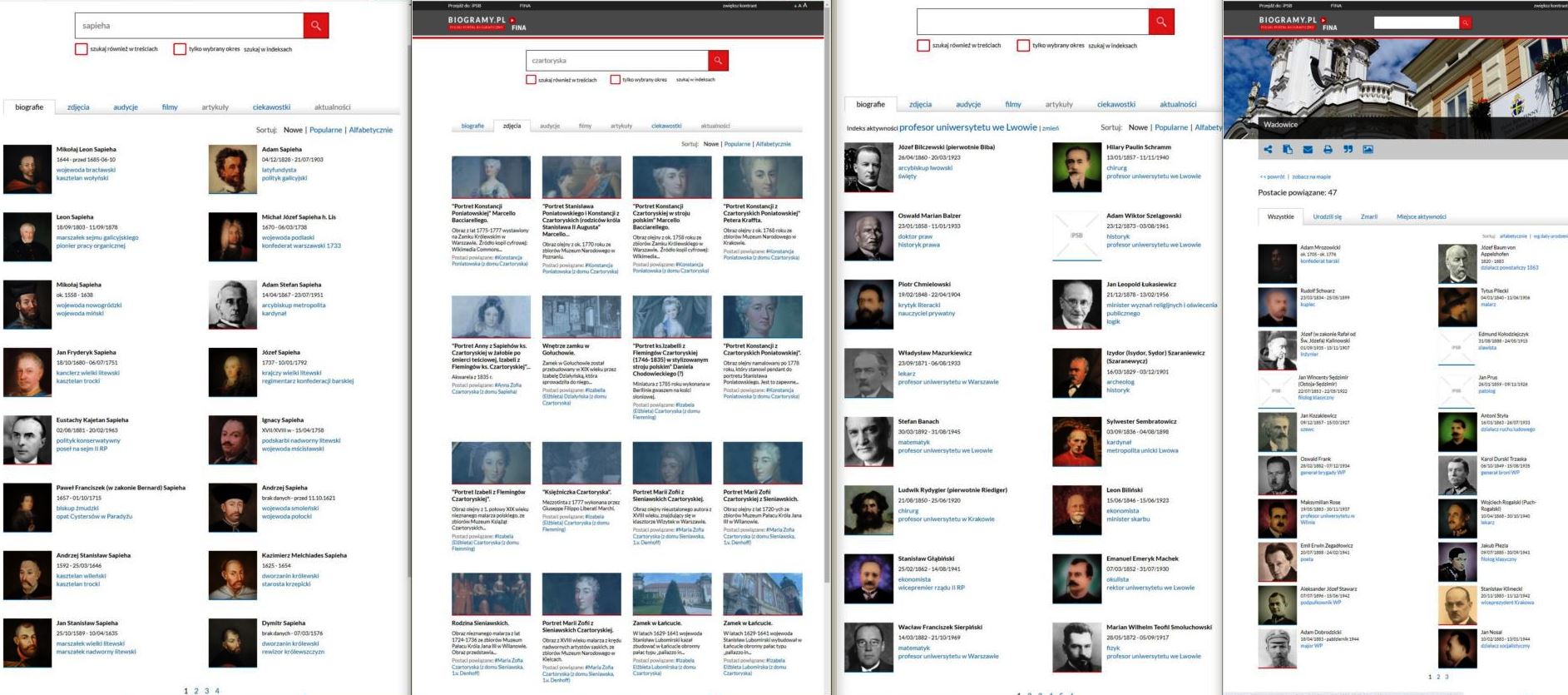
Task: Click the printer icon on the Wadowice page
Action: pyautogui.click(x=1328, y=150)
